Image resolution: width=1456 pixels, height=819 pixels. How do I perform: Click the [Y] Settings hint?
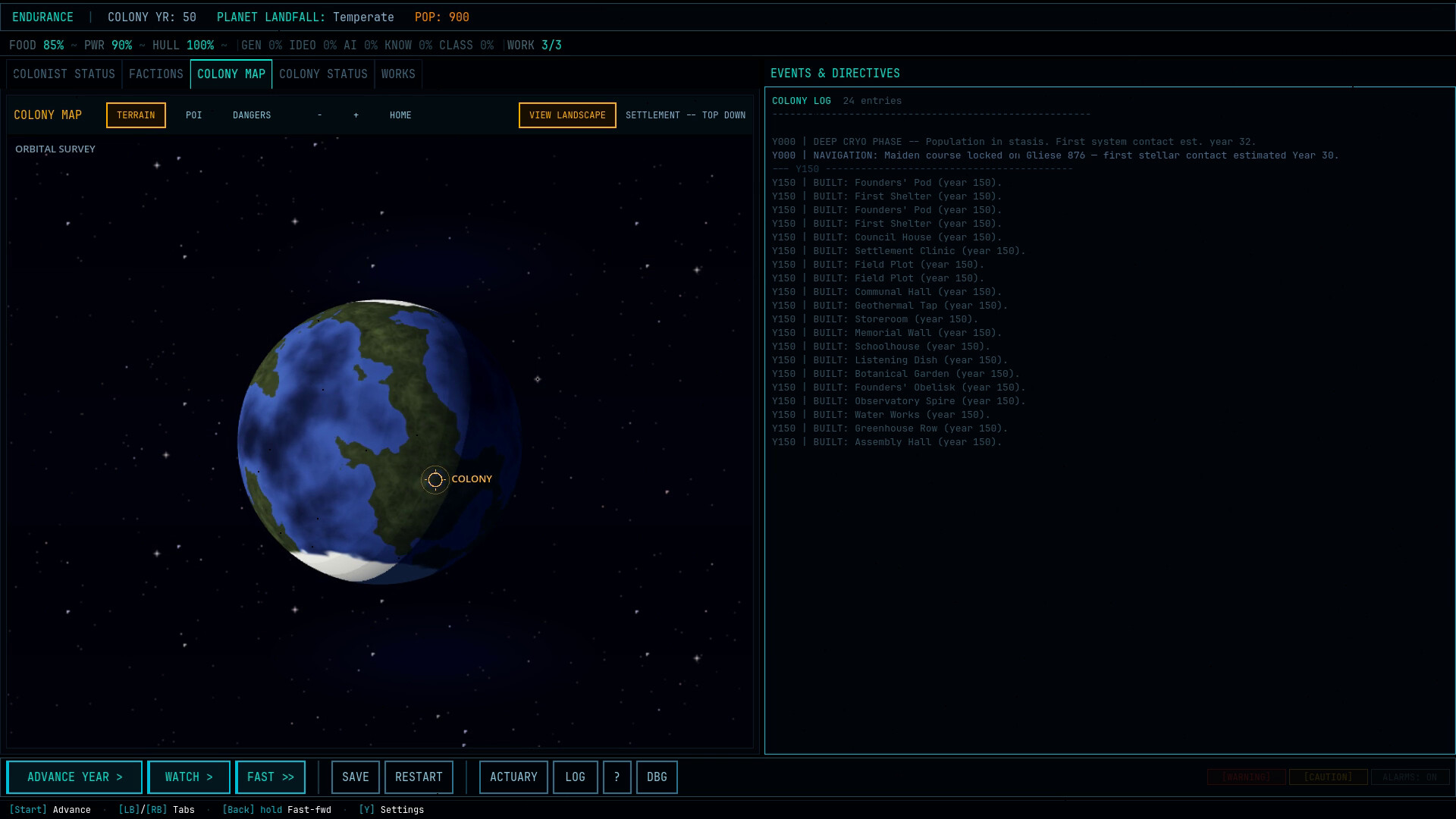[391, 810]
